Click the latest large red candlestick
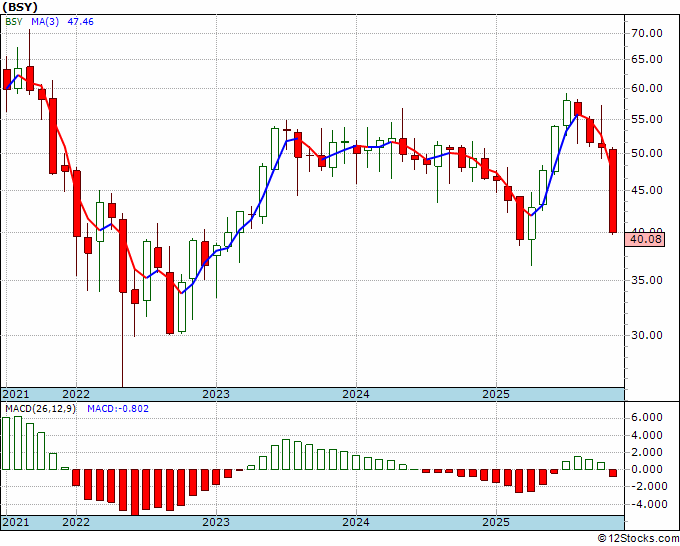680x546 pixels. tap(613, 191)
